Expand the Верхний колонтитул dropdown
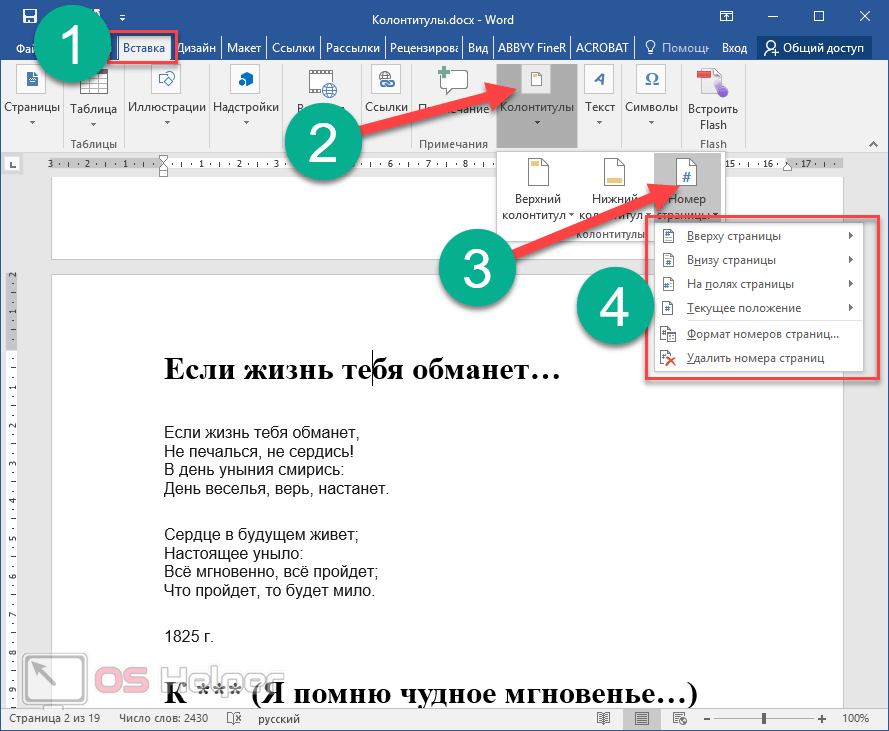This screenshot has width=889, height=731. [x=539, y=192]
